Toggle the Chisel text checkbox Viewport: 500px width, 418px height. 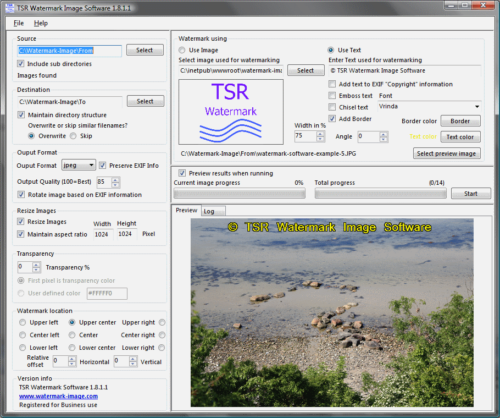coord(332,107)
